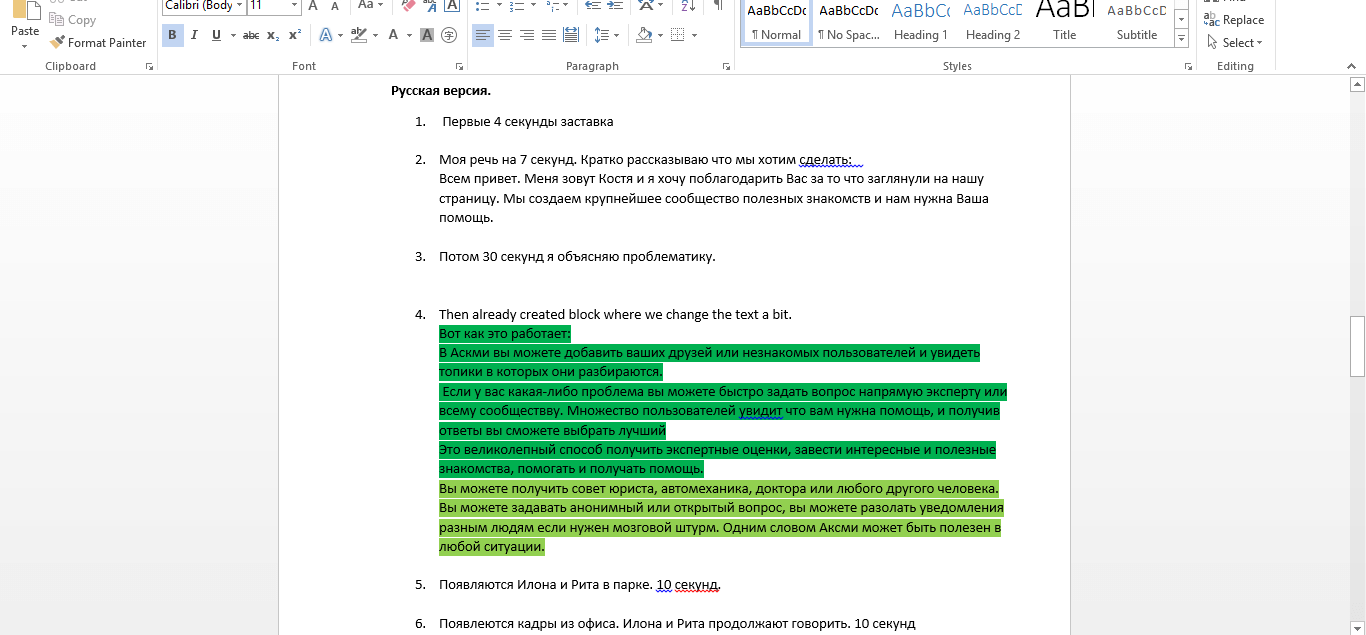This screenshot has height=635, width=1366.
Task: Click the Borders icon
Action: point(678,35)
